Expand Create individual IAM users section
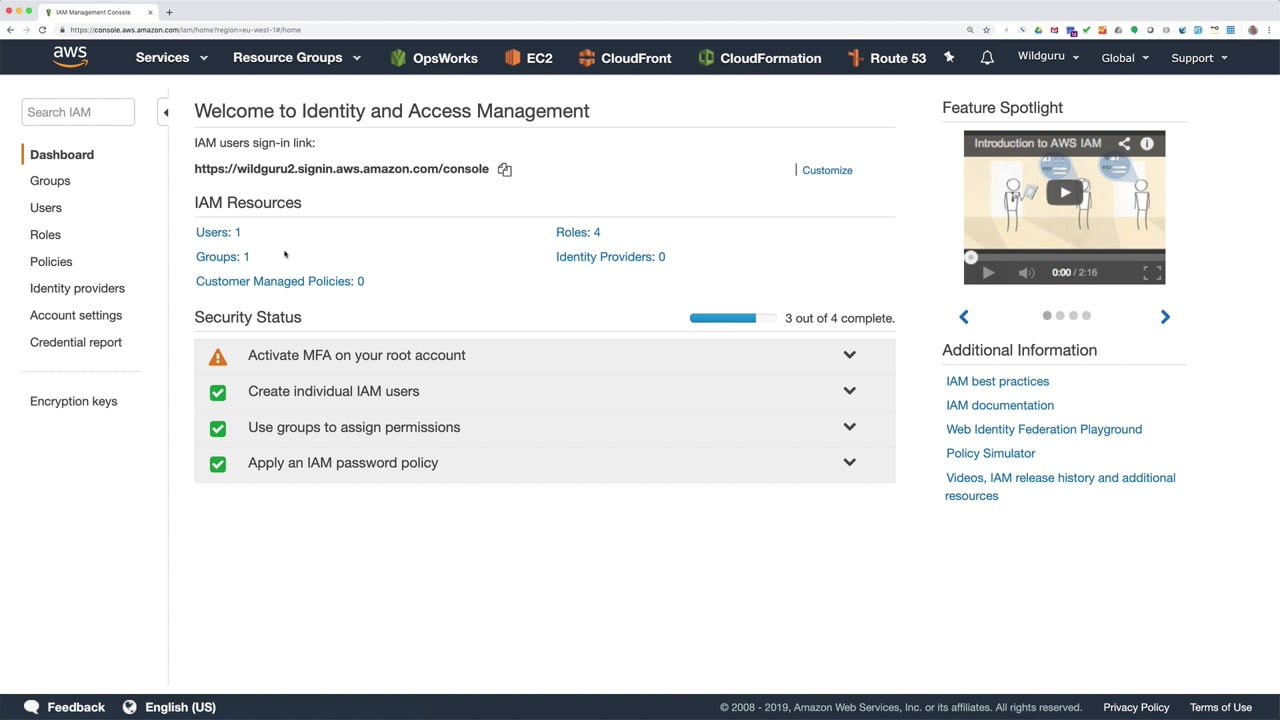 tap(849, 391)
